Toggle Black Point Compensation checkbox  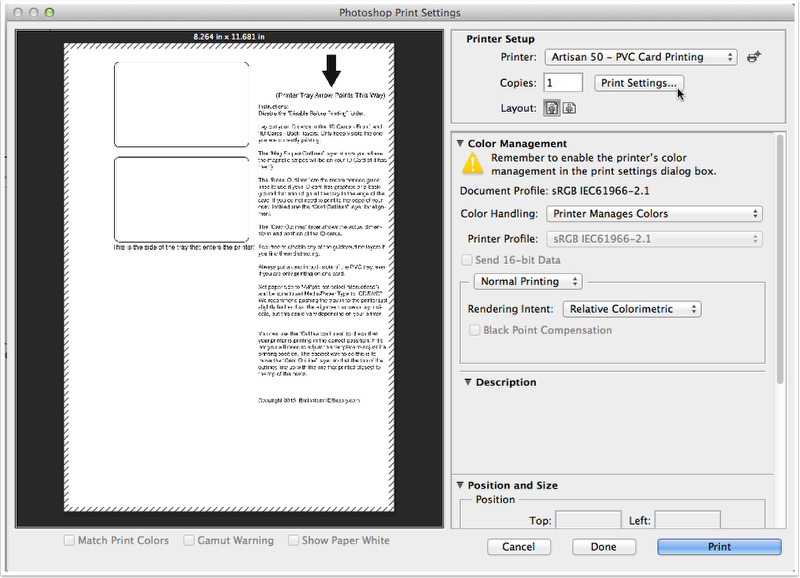point(474,330)
